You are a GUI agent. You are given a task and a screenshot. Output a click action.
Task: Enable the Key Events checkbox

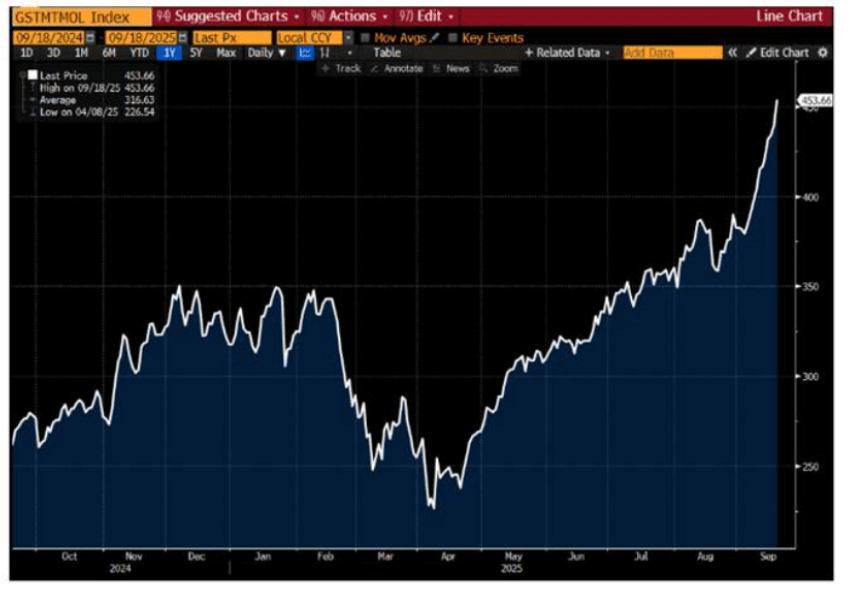click(453, 38)
